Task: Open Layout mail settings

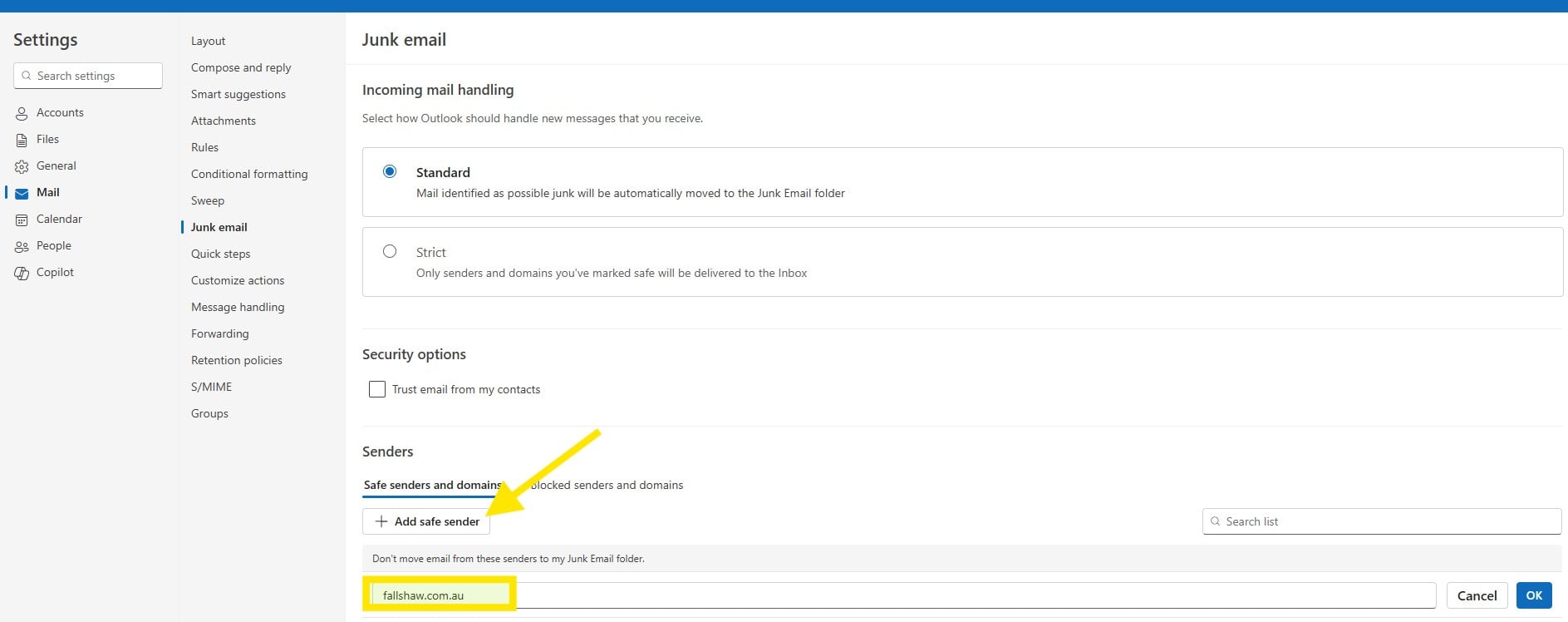Action: pyautogui.click(x=208, y=41)
